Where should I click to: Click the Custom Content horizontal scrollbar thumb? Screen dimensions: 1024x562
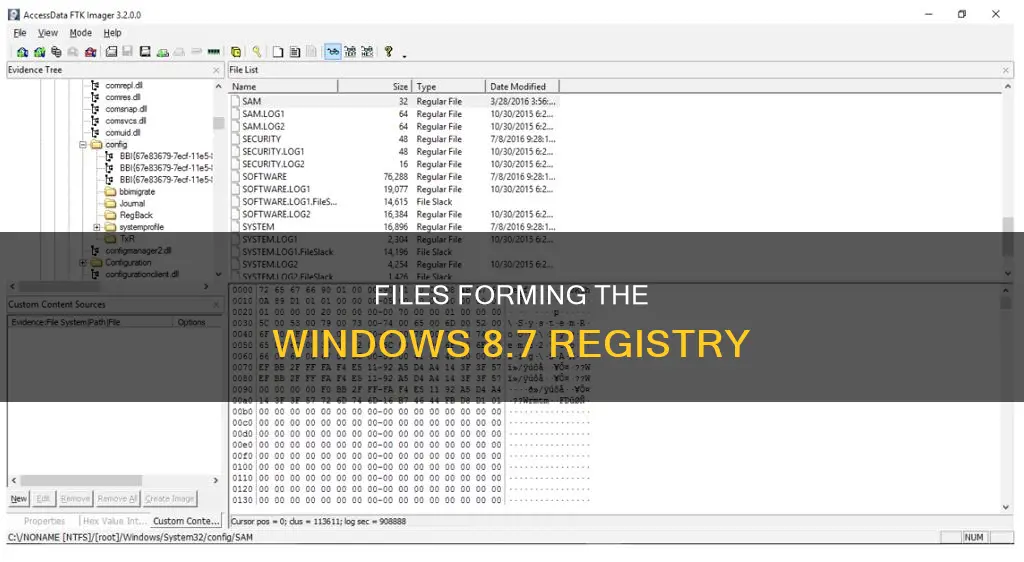click(82, 480)
